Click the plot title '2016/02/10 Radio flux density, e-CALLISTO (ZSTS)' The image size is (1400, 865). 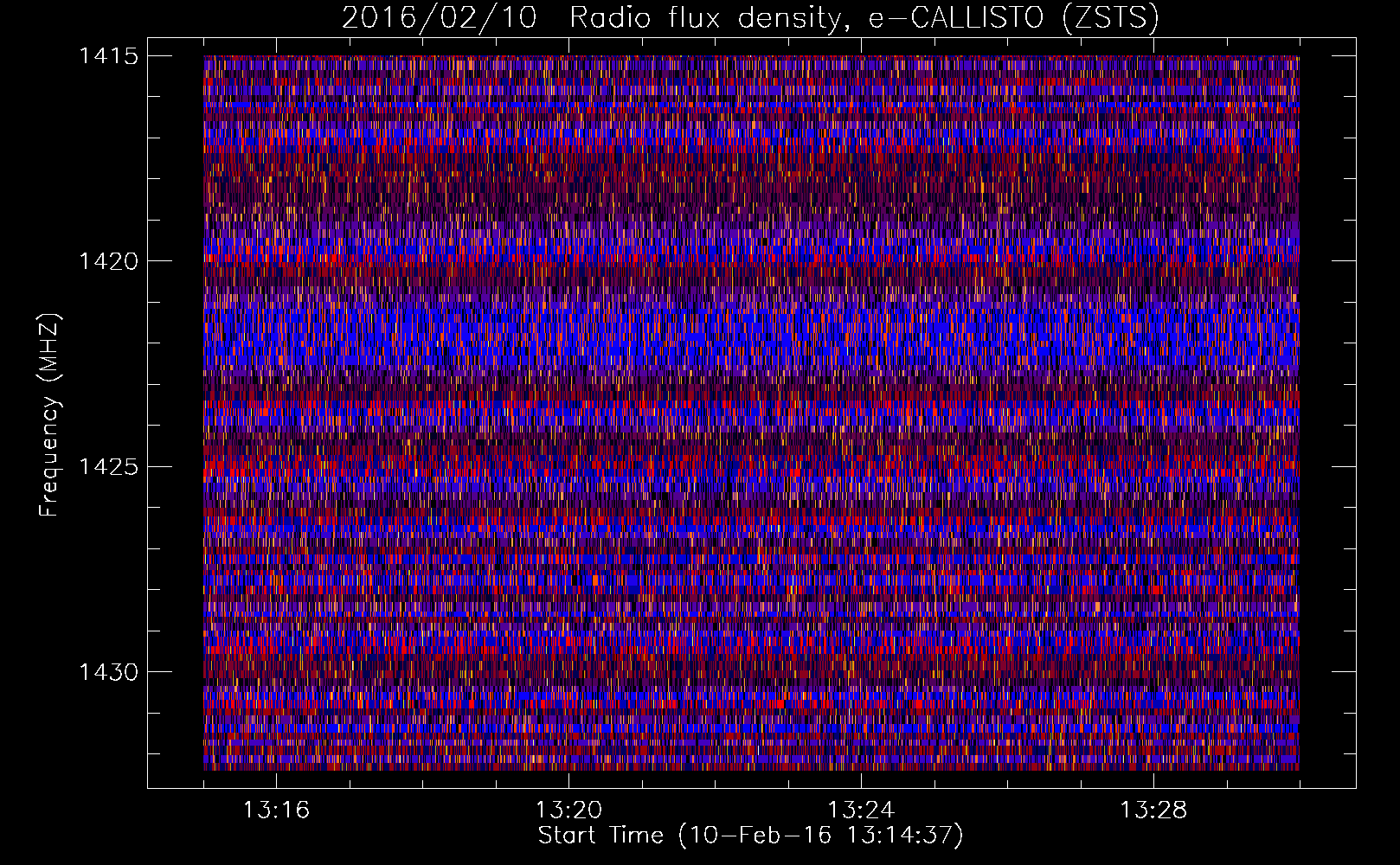(750, 18)
